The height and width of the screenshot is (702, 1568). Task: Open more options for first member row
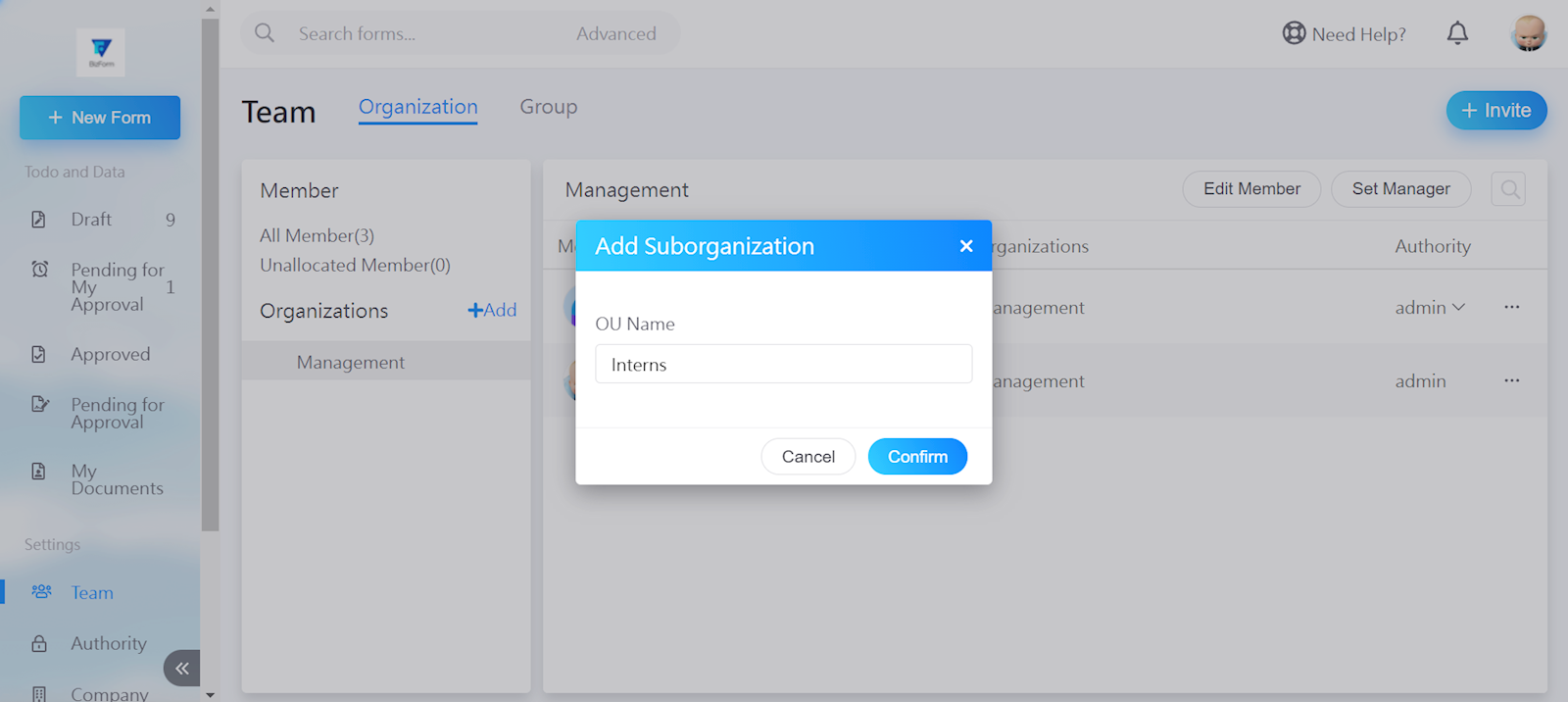[x=1511, y=307]
